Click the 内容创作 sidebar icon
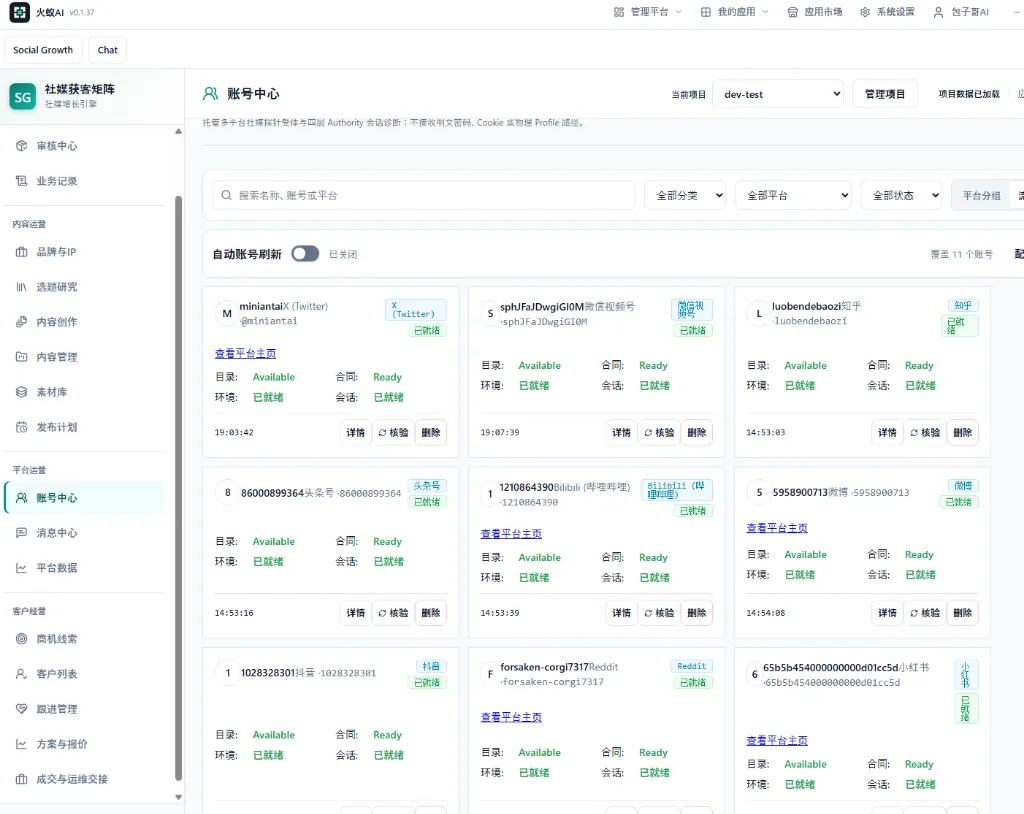Viewport: 1024px width, 814px height. [22, 321]
